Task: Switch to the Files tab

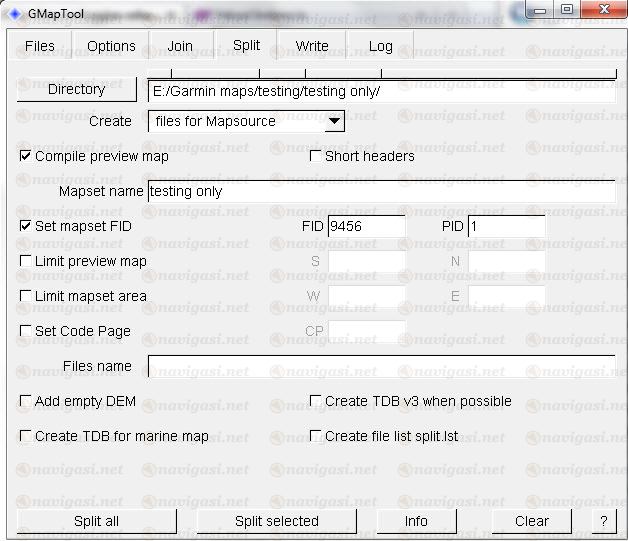Action: [40, 46]
